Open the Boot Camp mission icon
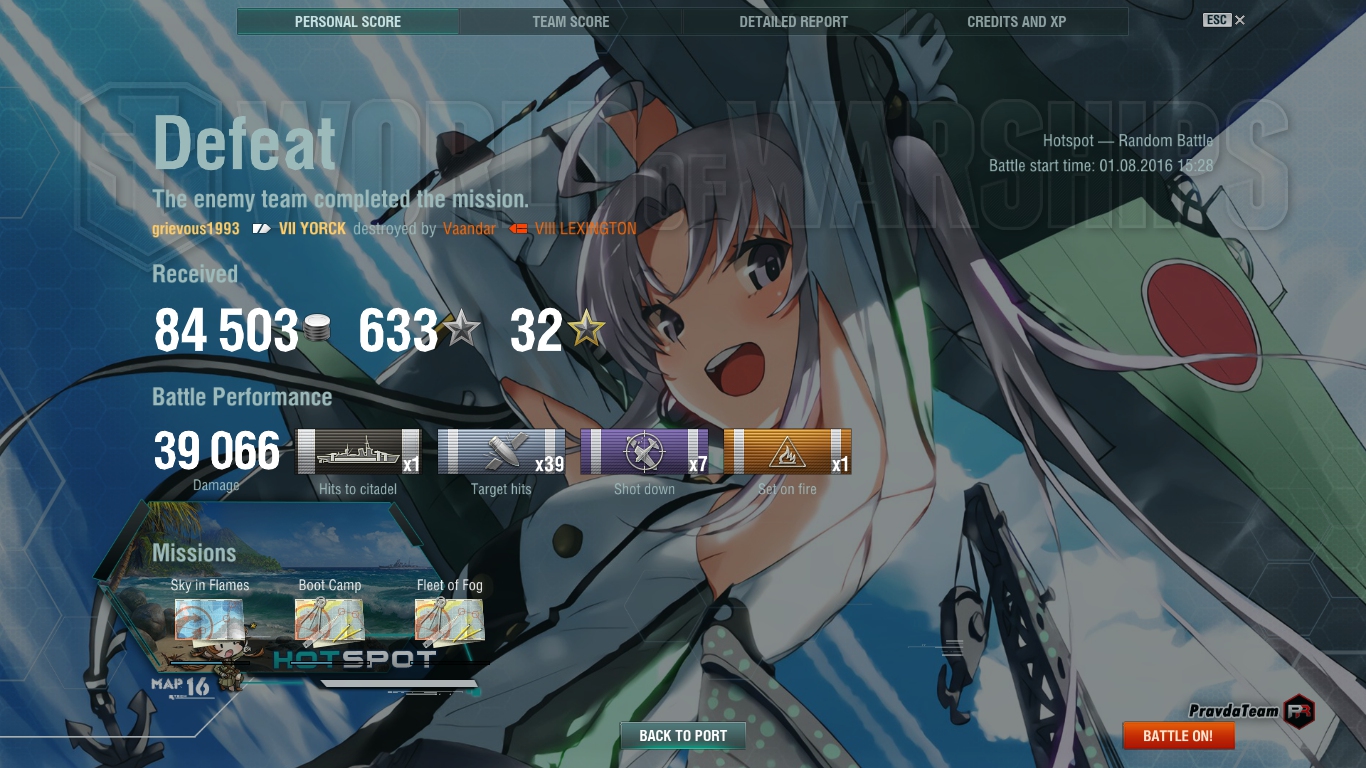Screen dimensions: 1366x768 pyautogui.click(x=329, y=619)
